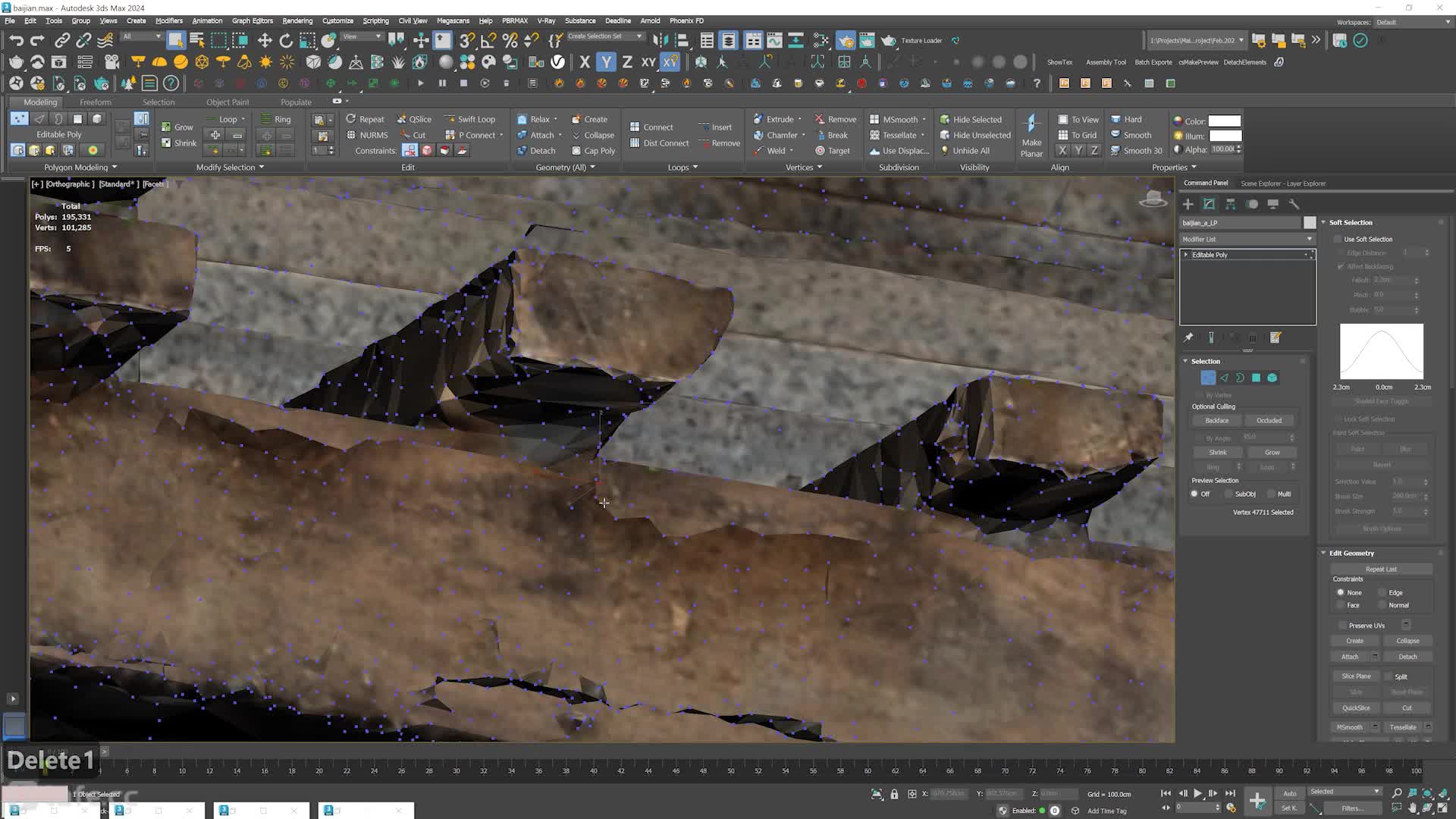Image resolution: width=1456 pixels, height=819 pixels.
Task: Collapse the Selection rollout
Action: [x=1185, y=361]
